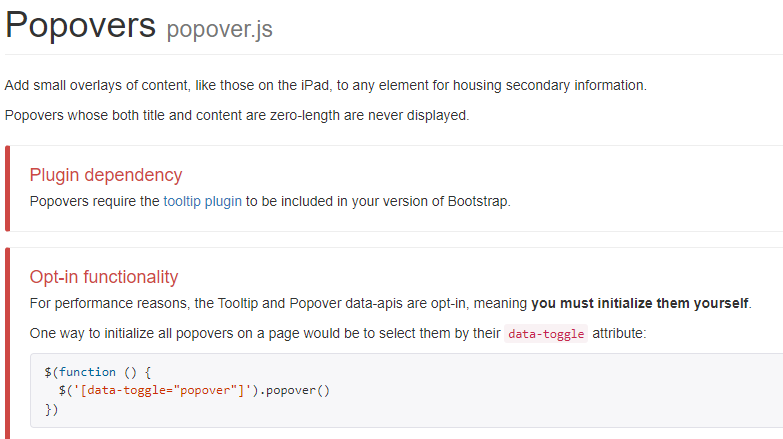Click the bold 'you must initialize them yourself' text

(x=640, y=303)
